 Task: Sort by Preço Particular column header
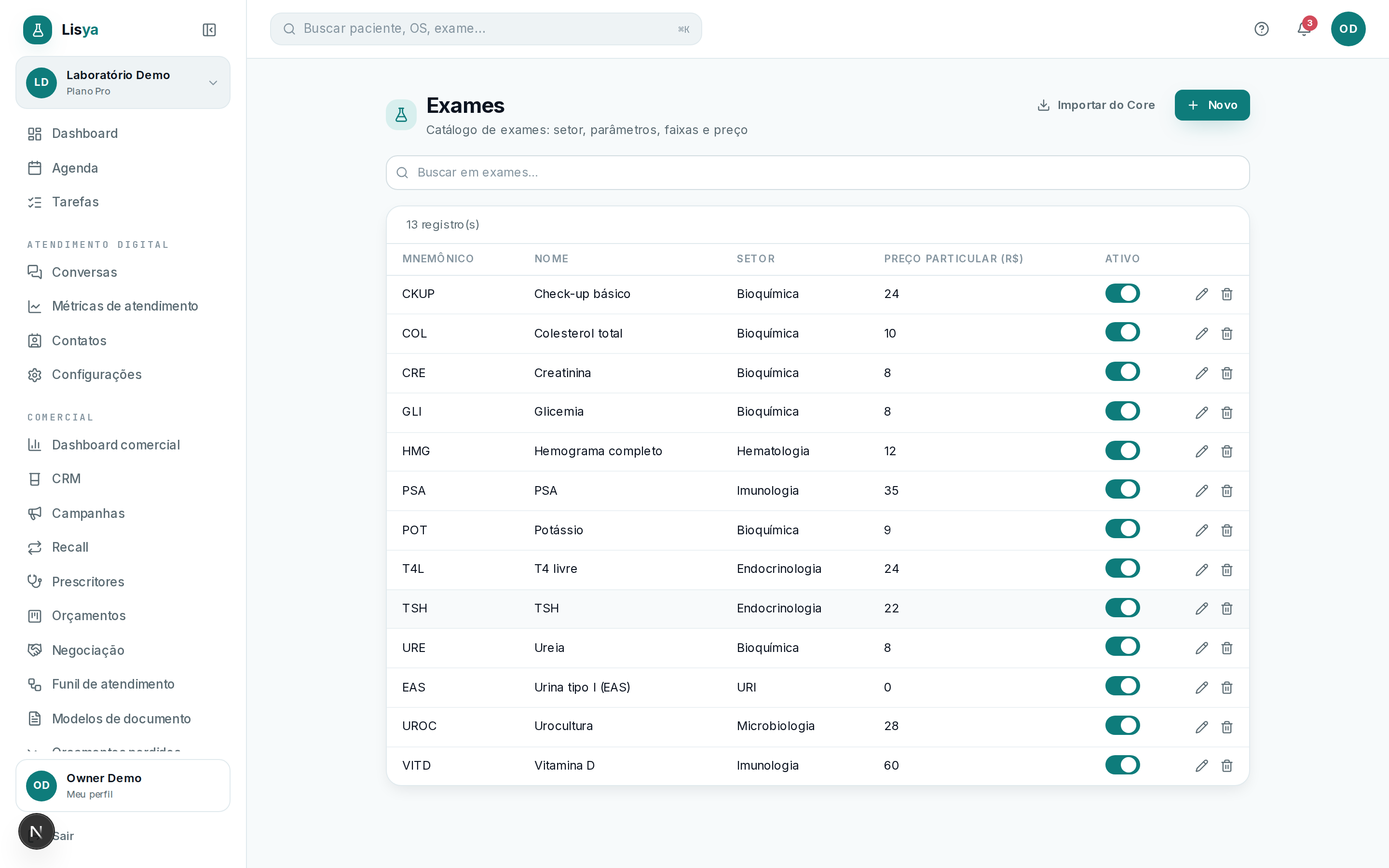953,259
